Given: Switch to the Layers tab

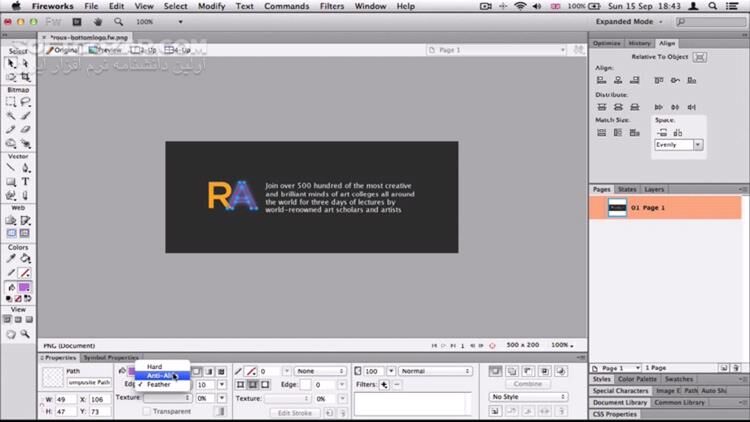Looking at the screenshot, I should (653, 189).
